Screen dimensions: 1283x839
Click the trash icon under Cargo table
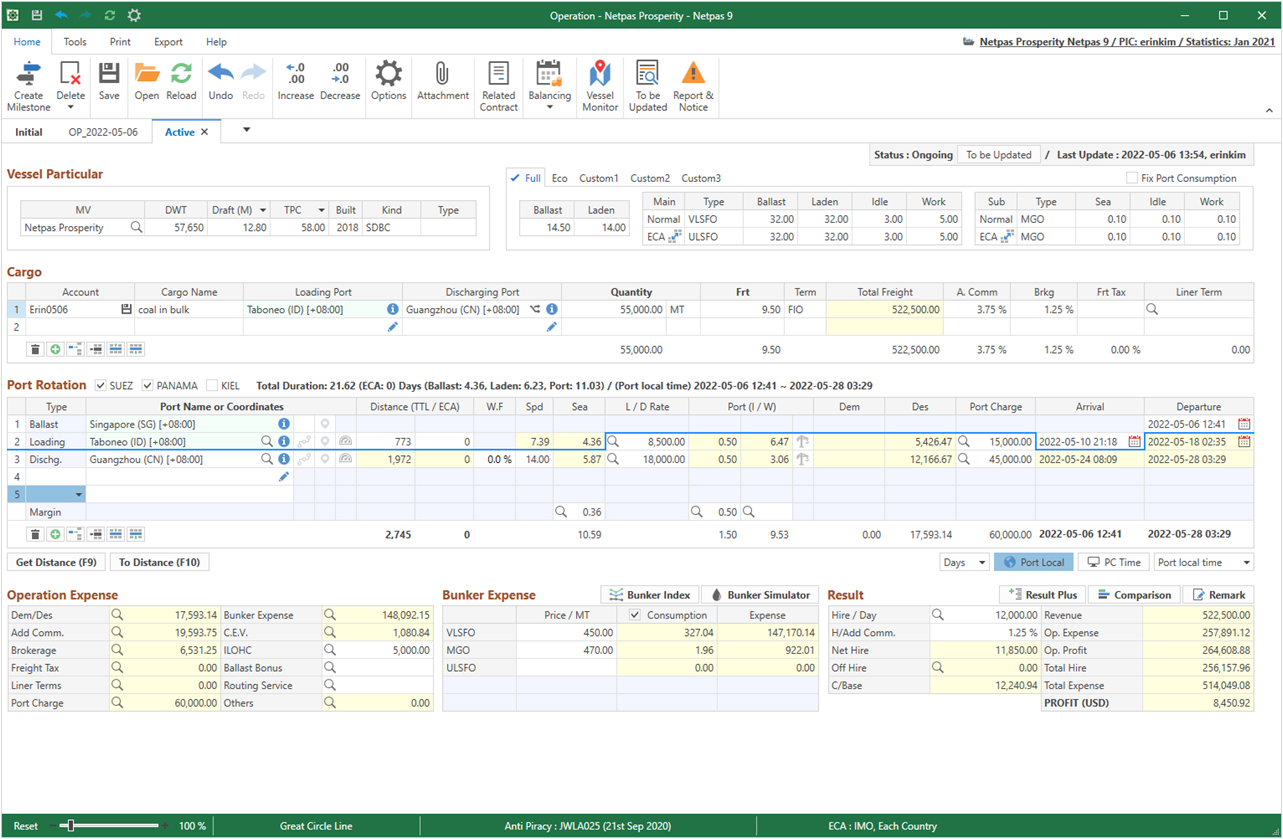click(35, 349)
